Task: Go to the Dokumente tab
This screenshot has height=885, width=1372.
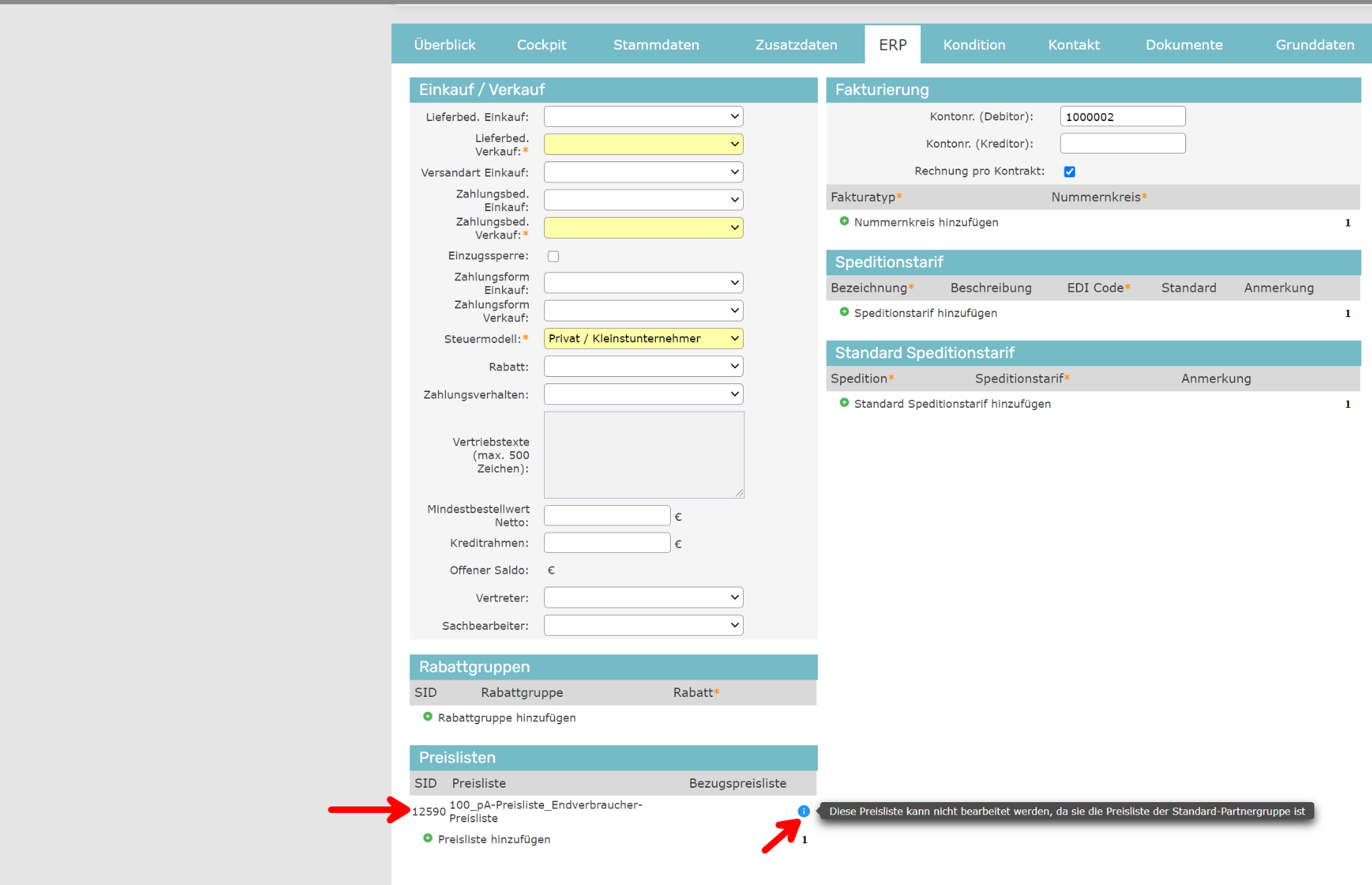Action: [x=1183, y=45]
